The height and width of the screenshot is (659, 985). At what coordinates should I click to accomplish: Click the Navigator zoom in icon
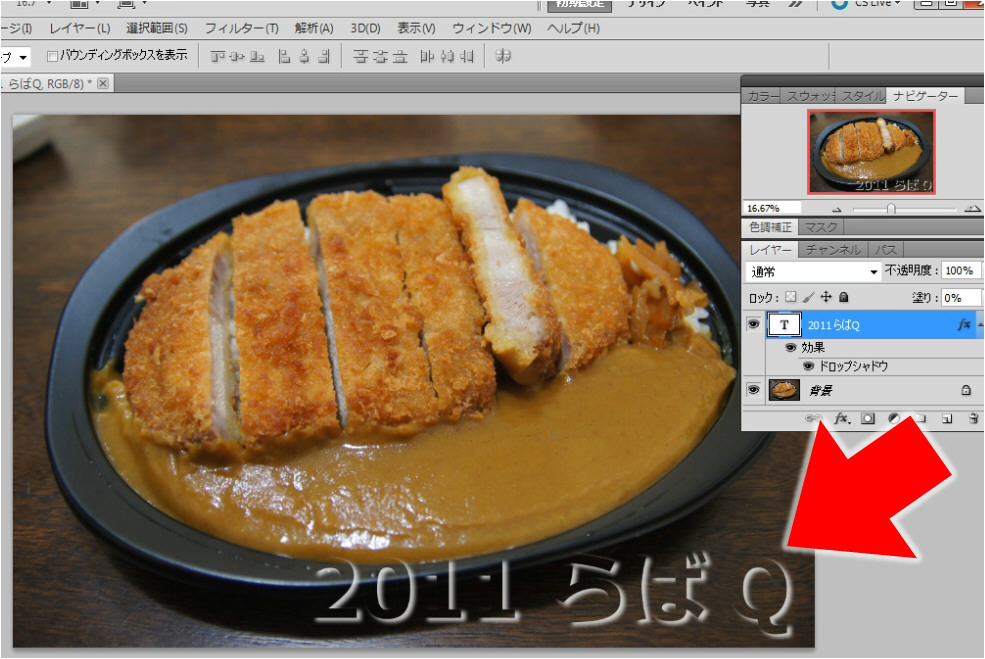(x=972, y=208)
